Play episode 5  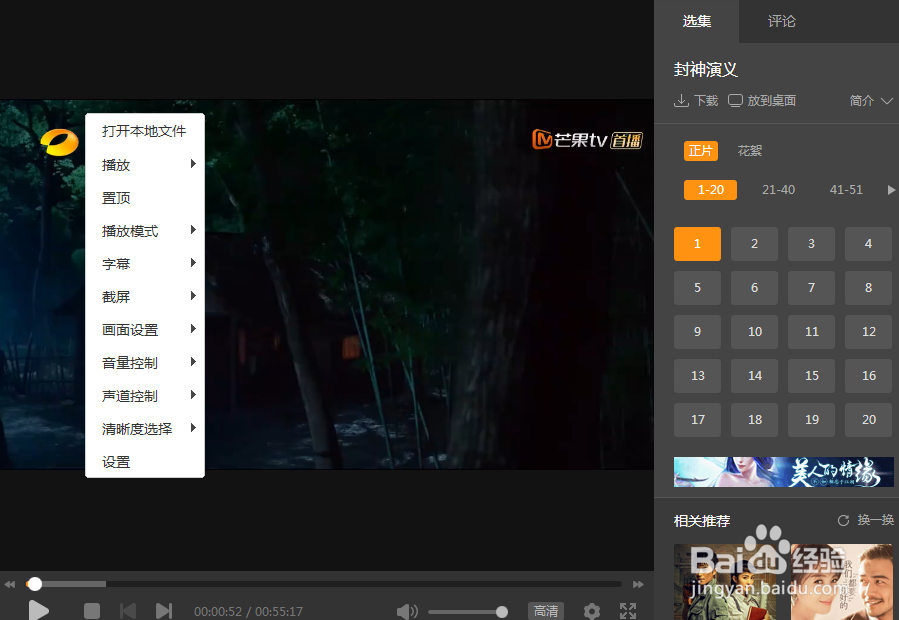697,288
